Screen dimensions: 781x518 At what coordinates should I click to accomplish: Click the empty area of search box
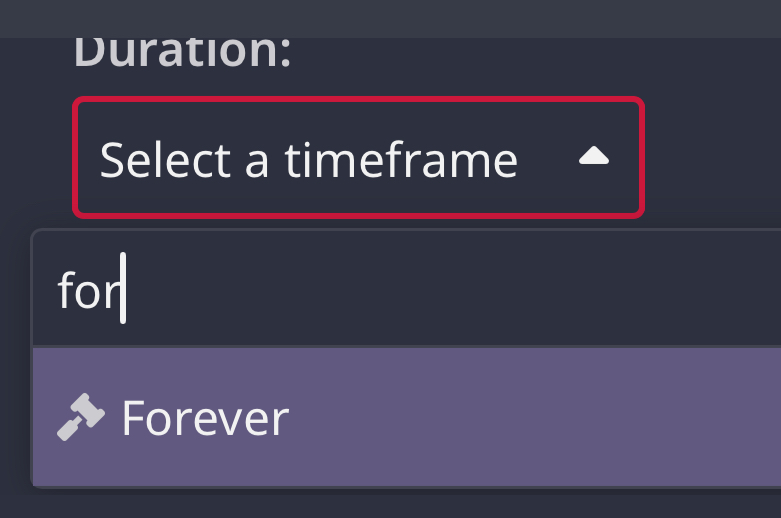pos(450,292)
